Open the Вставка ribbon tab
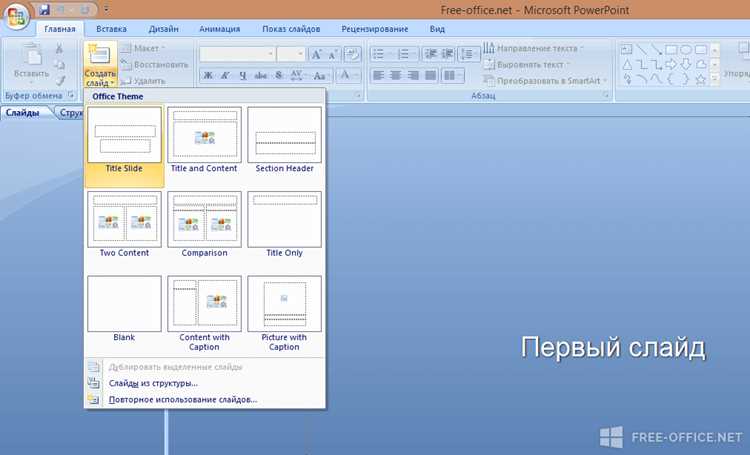Viewport: 750px width, 455px height. pyautogui.click(x=111, y=29)
